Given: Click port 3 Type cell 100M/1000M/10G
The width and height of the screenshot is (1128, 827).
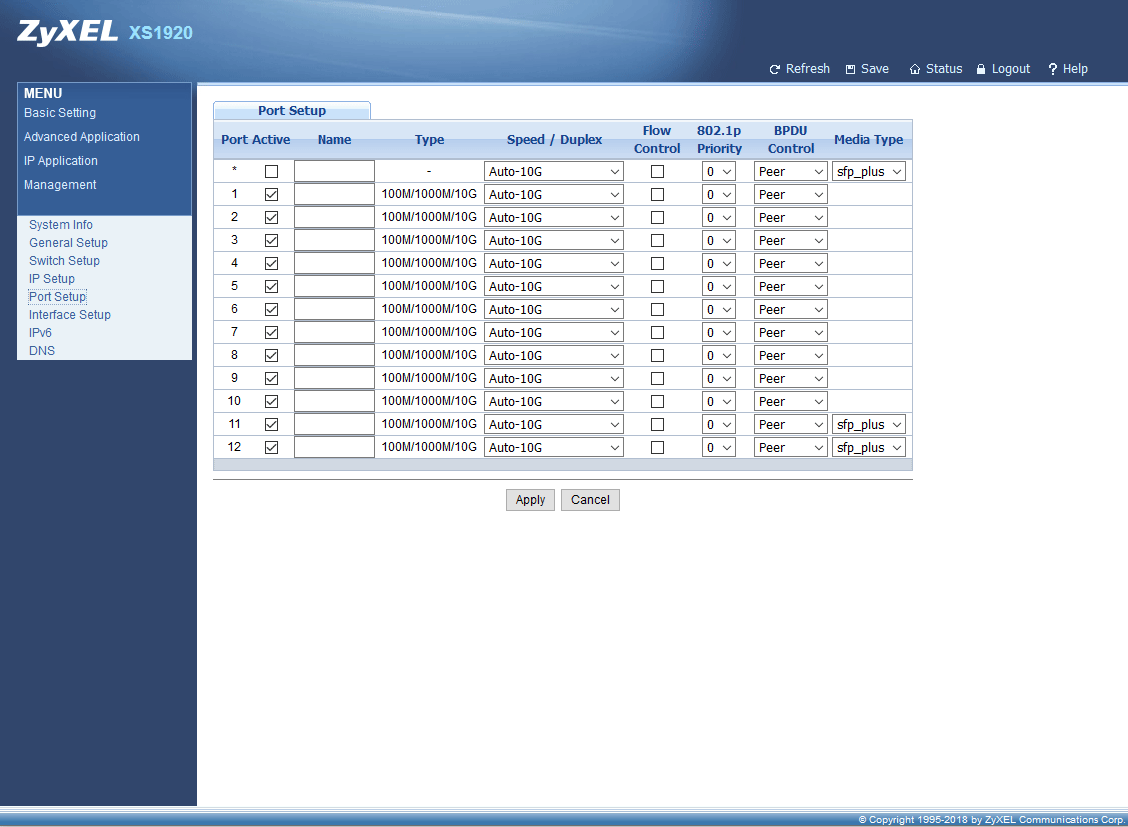Looking at the screenshot, I should coord(429,240).
